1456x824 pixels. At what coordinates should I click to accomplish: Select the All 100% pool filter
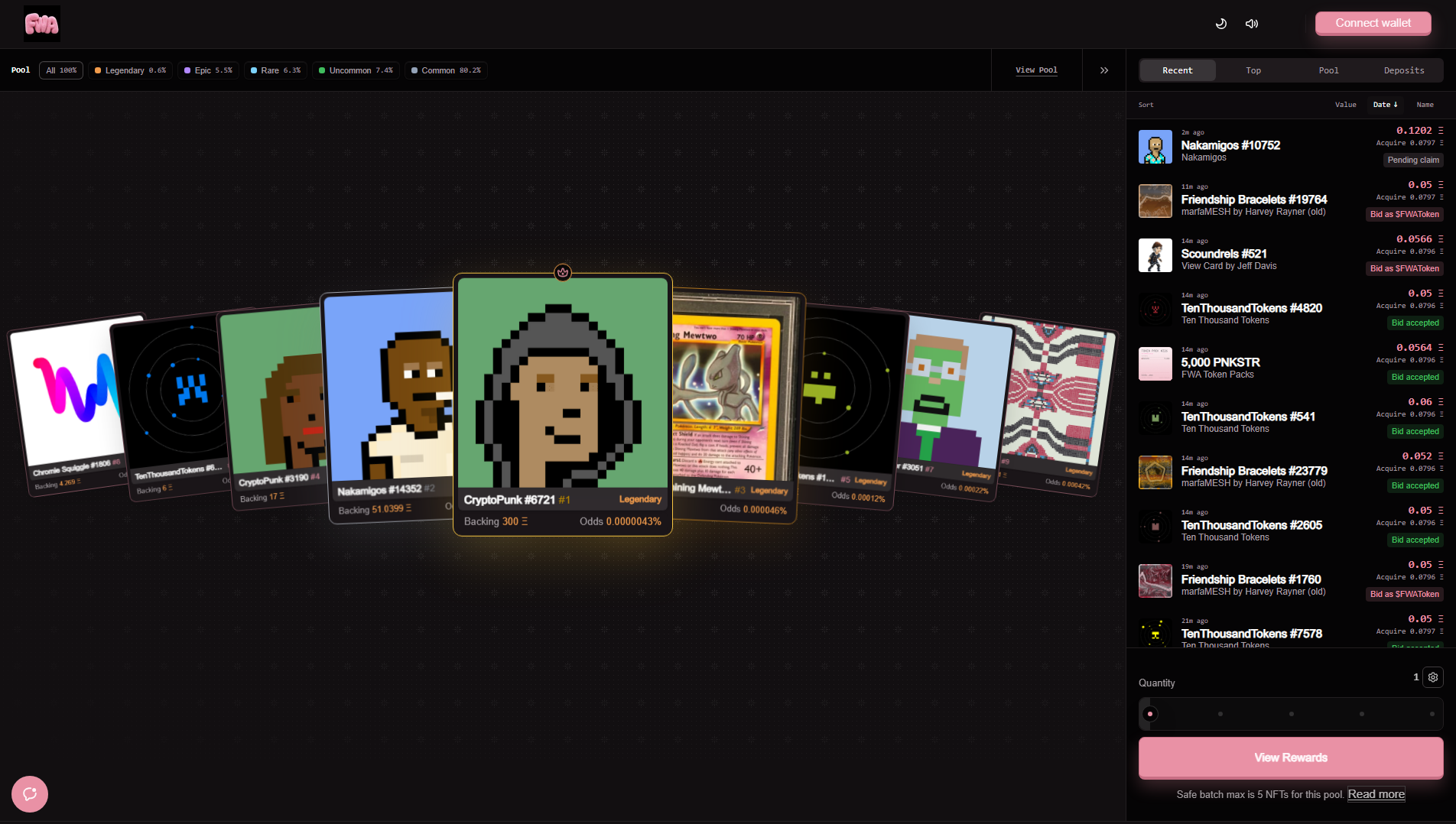coord(61,70)
